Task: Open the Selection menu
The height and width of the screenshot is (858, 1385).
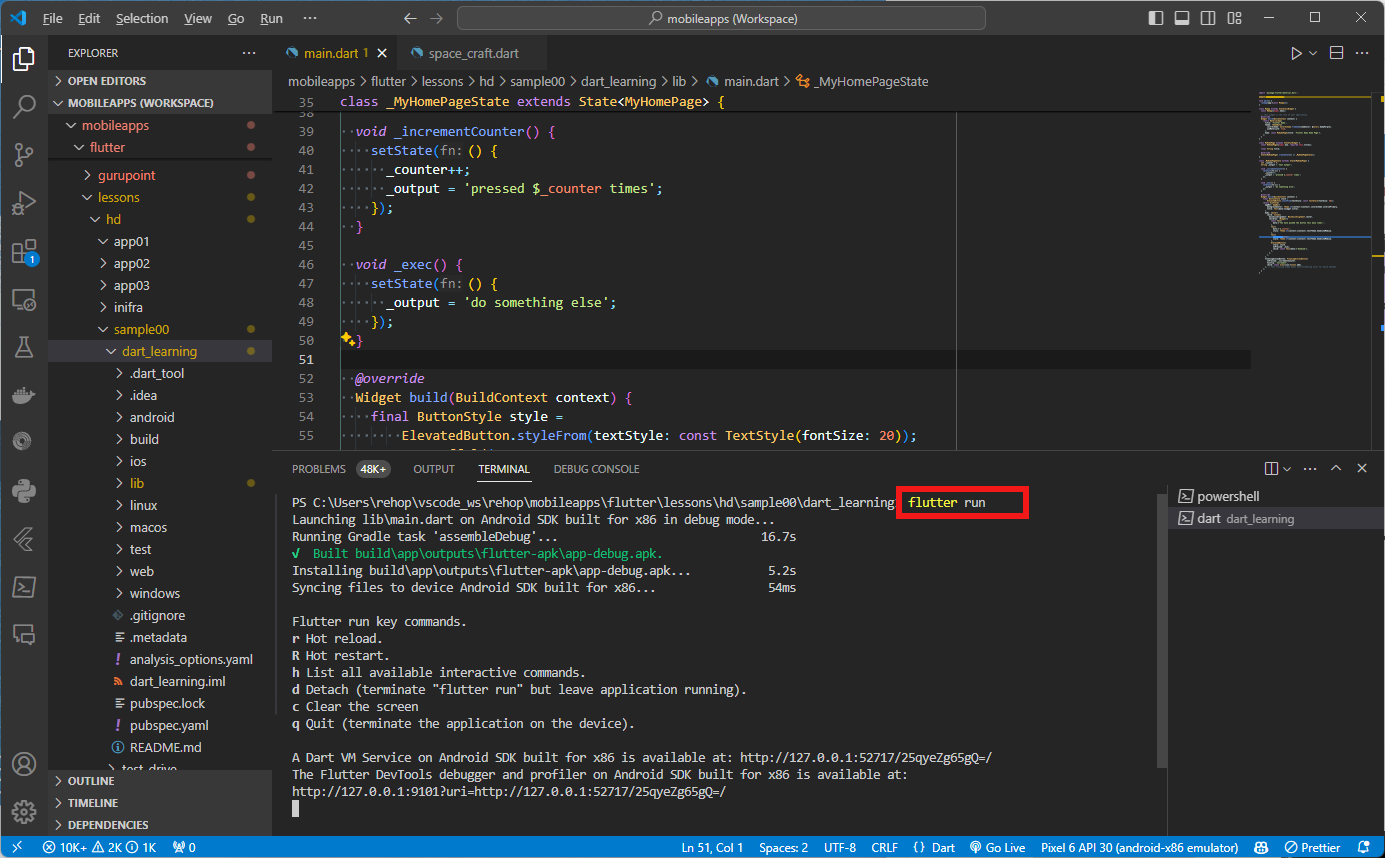Action: 142,18
